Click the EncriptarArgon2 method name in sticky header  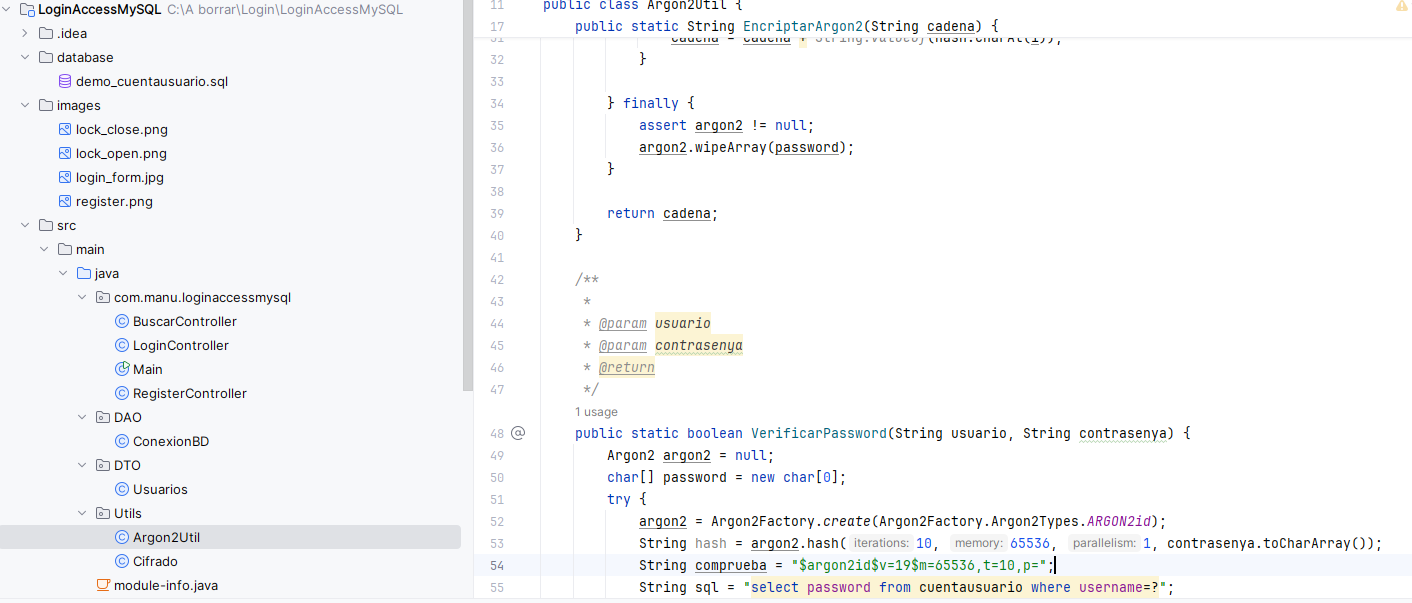(802, 26)
